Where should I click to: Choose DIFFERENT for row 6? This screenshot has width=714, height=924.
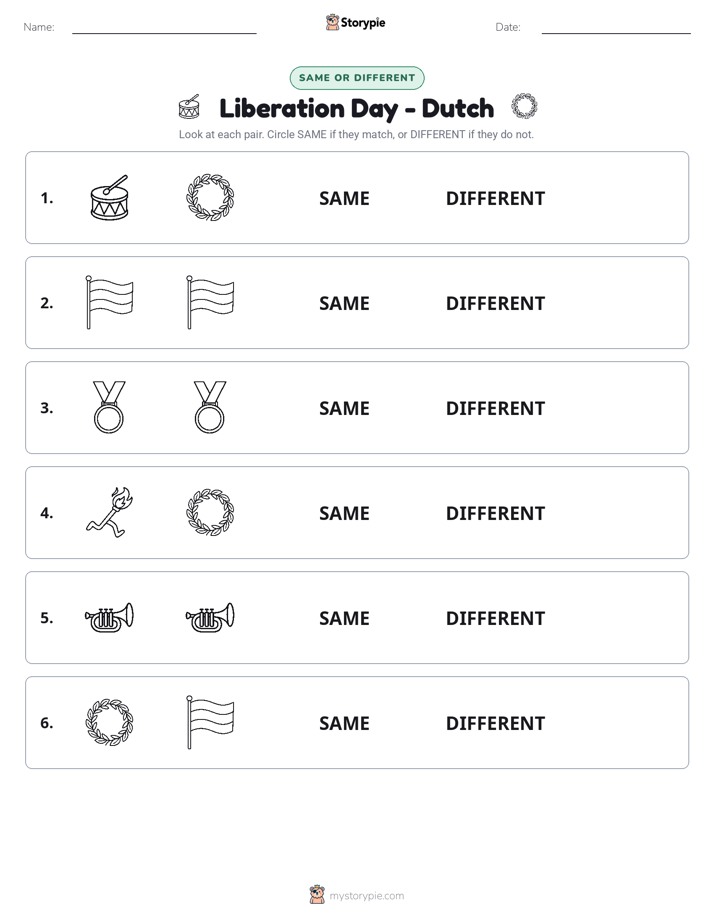pyautogui.click(x=495, y=723)
